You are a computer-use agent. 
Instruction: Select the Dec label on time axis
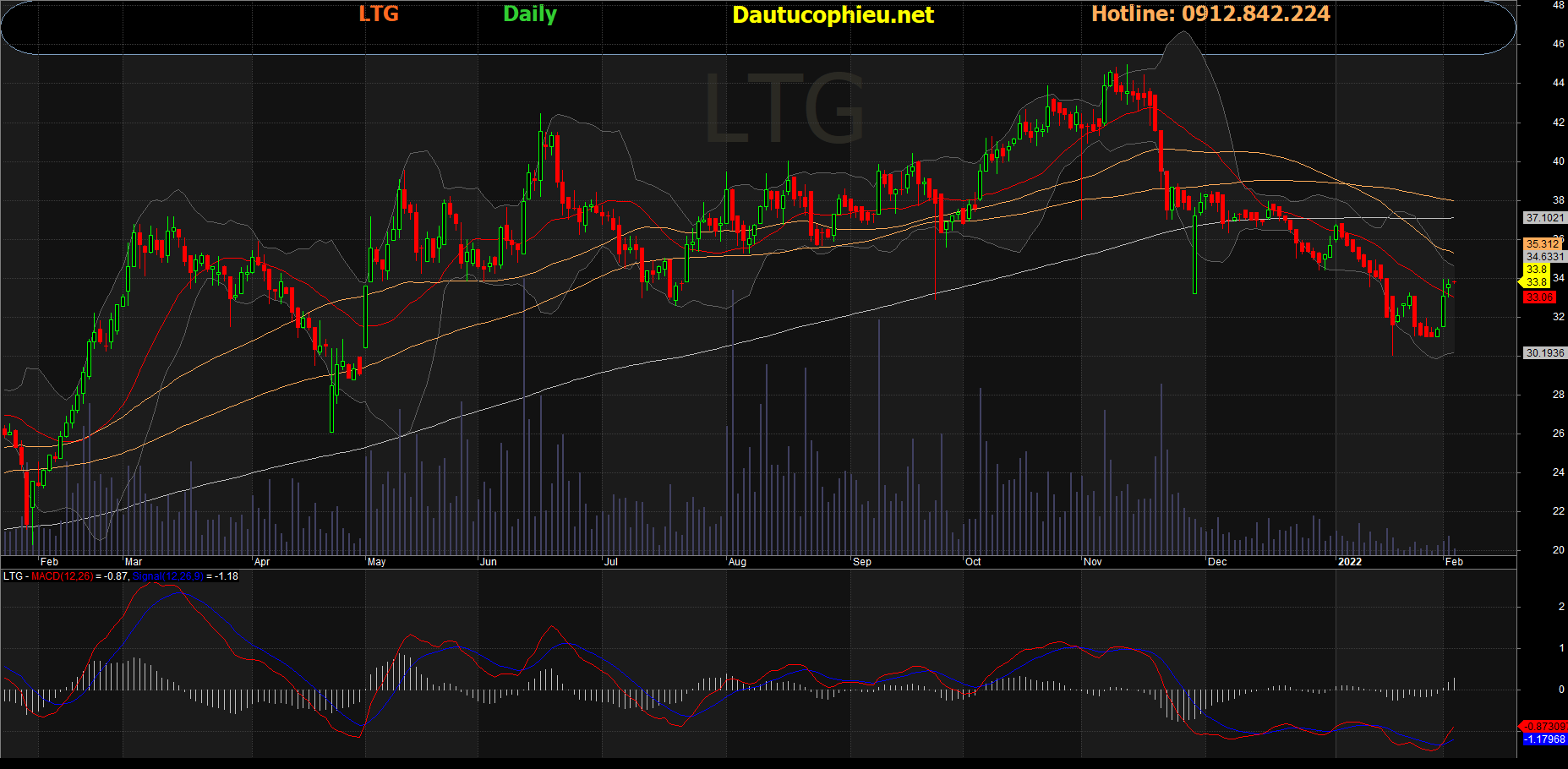1217,562
